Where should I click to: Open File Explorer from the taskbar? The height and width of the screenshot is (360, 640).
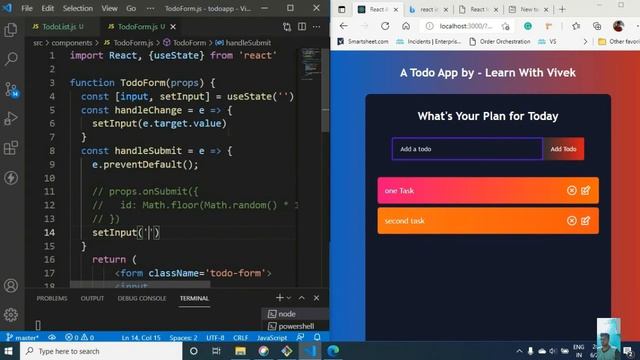pos(240,351)
